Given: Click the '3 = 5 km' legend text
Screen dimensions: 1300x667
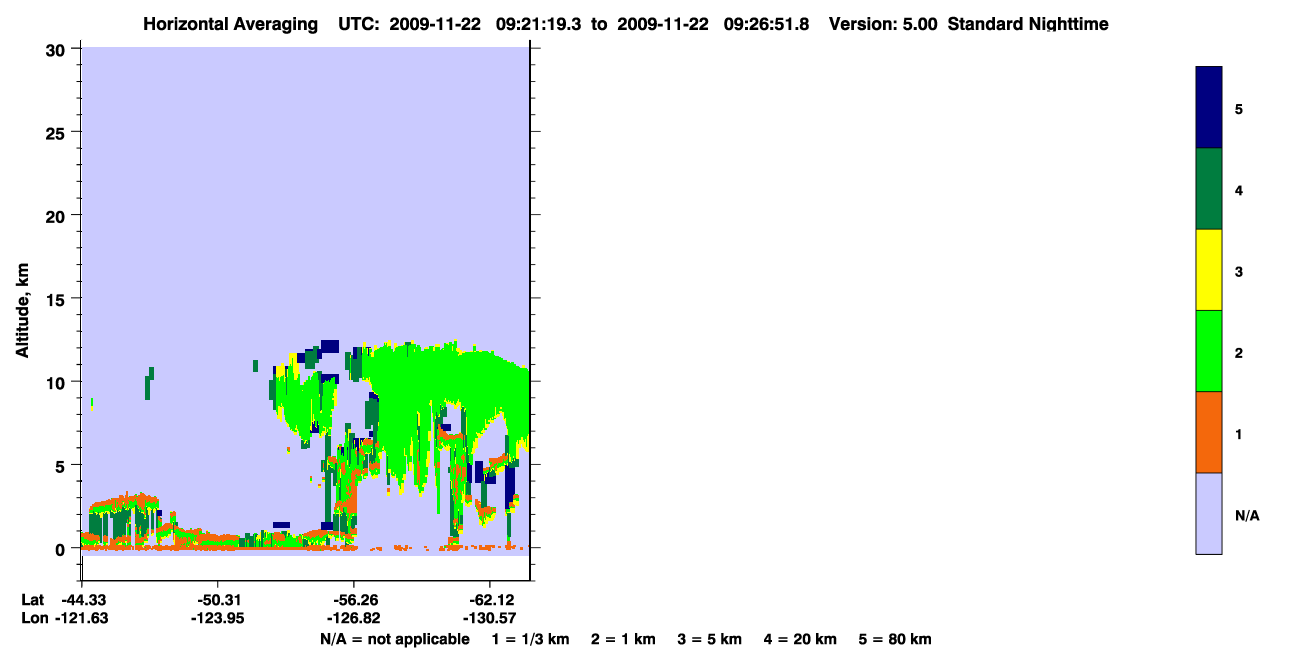Looking at the screenshot, I should [x=710, y=639].
